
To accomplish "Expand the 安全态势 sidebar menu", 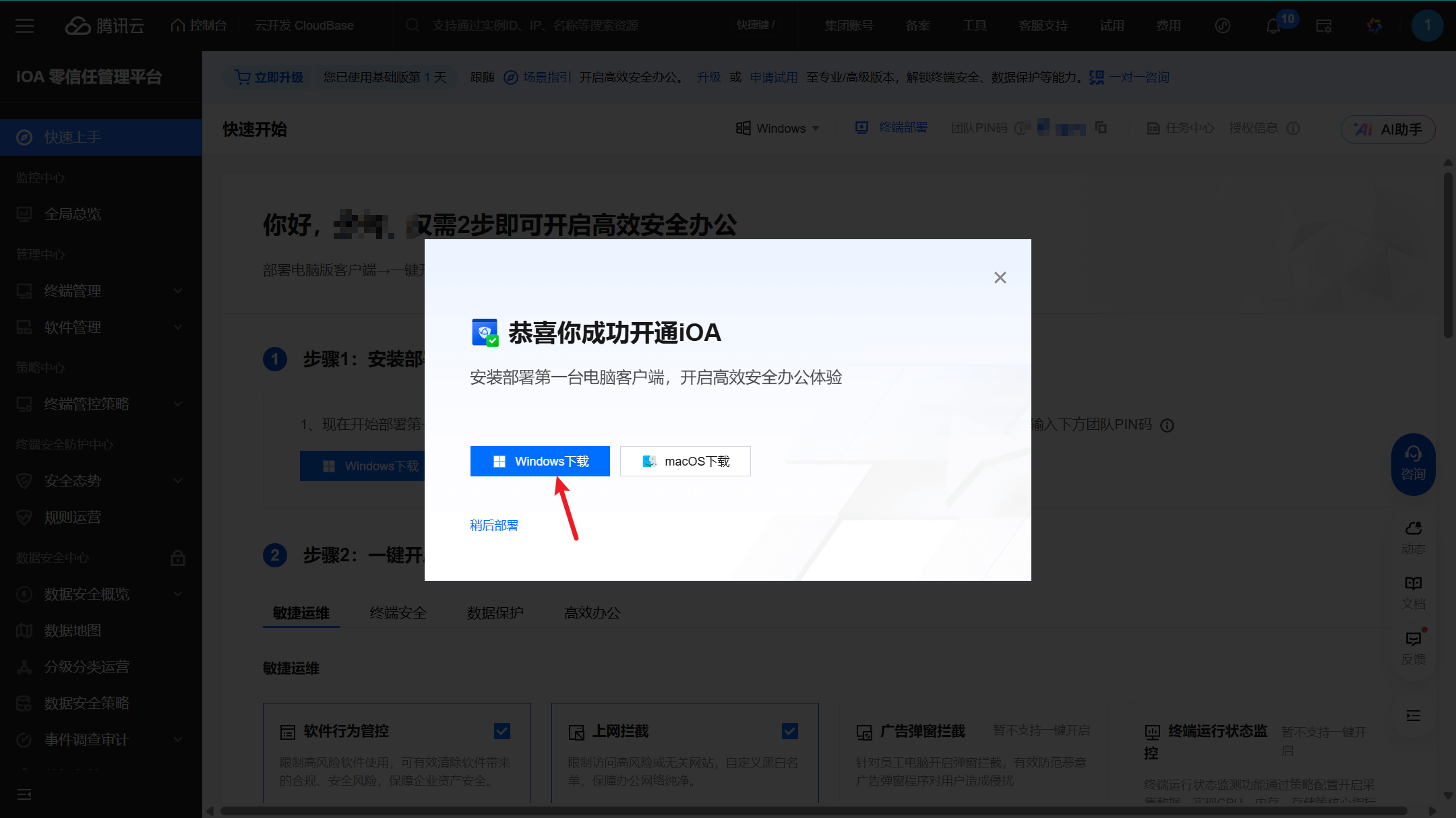I will click(101, 481).
